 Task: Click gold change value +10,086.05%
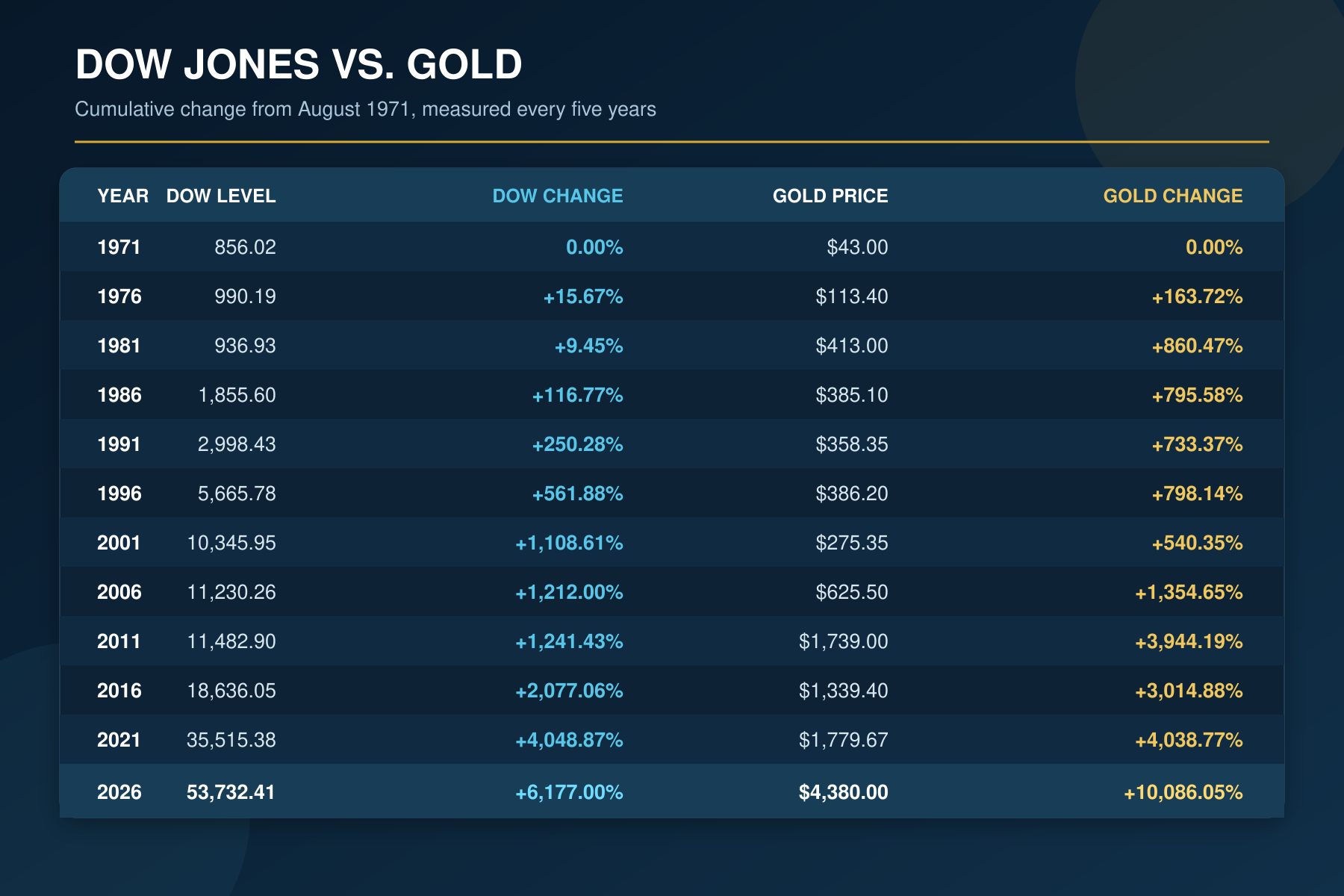click(1183, 792)
